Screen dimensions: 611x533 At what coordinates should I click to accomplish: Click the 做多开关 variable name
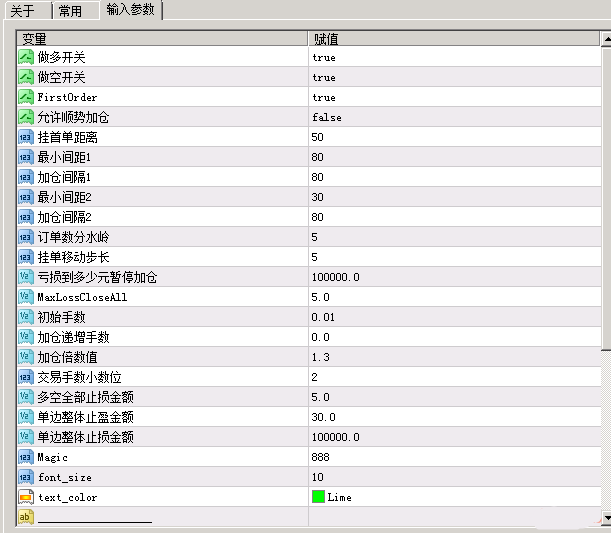61,57
